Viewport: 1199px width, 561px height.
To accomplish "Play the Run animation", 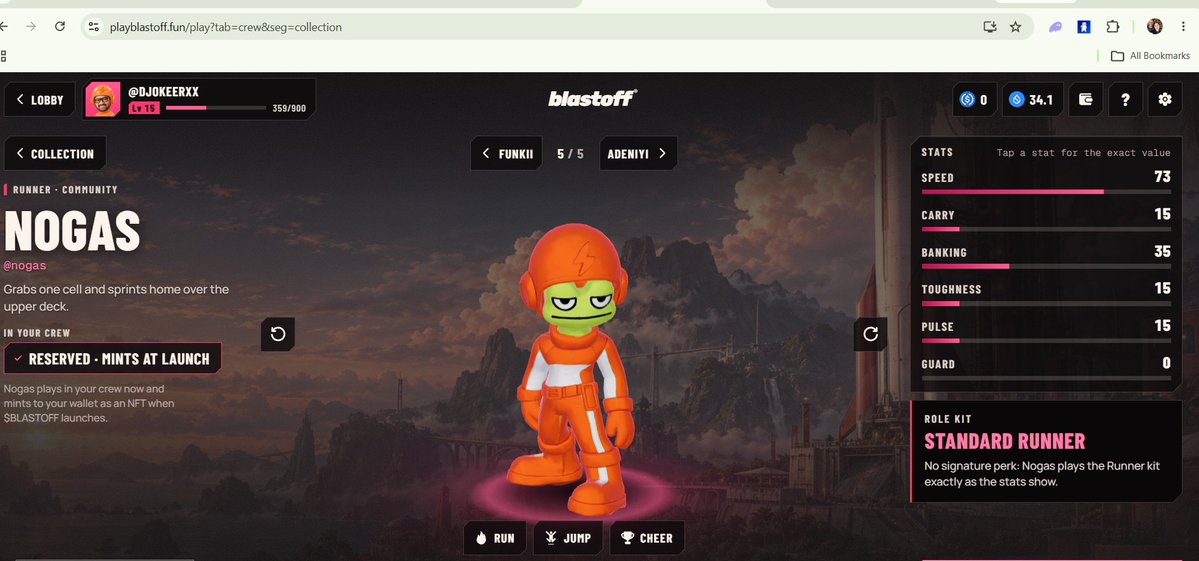I will pos(495,538).
